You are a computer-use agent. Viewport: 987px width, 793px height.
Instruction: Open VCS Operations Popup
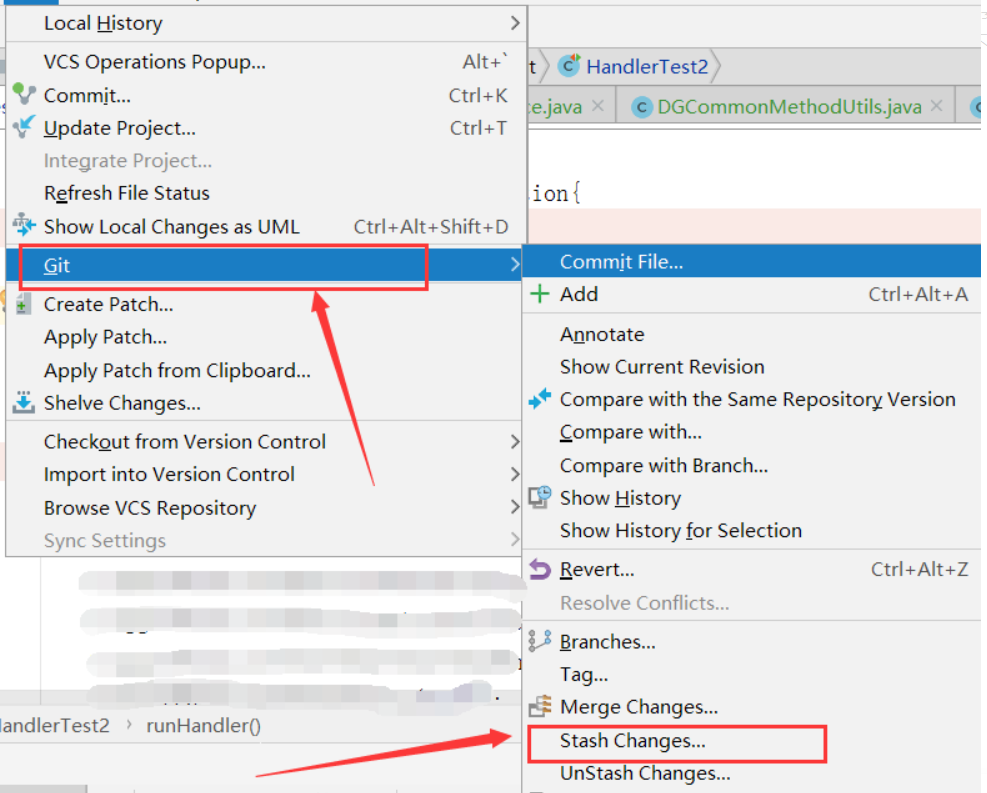[266, 62]
